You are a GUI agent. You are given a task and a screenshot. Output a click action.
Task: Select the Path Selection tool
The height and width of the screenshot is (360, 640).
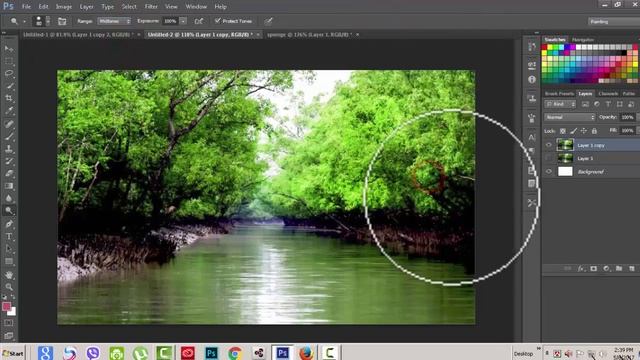pyautogui.click(x=9, y=249)
